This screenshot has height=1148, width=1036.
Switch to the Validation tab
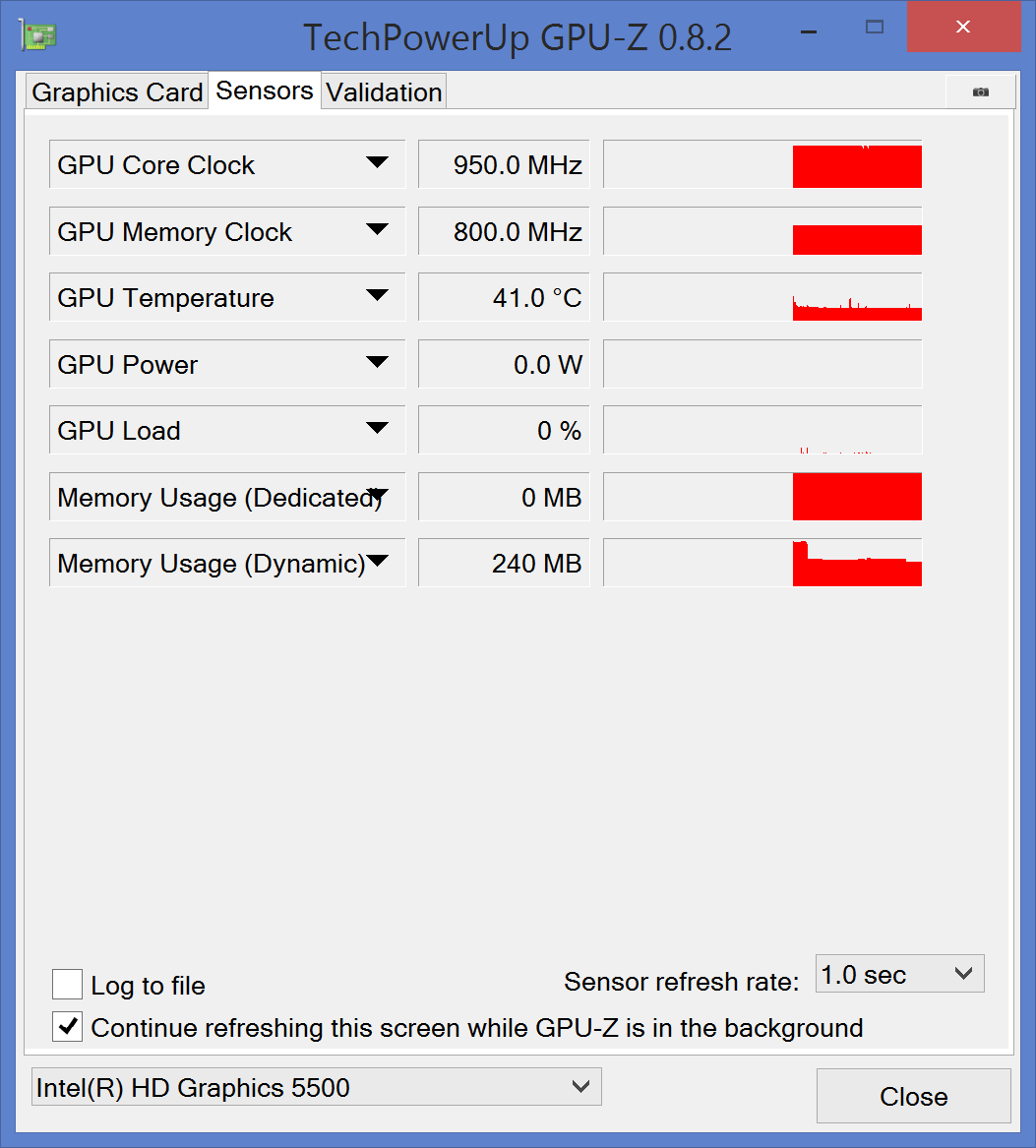pyautogui.click(x=384, y=92)
